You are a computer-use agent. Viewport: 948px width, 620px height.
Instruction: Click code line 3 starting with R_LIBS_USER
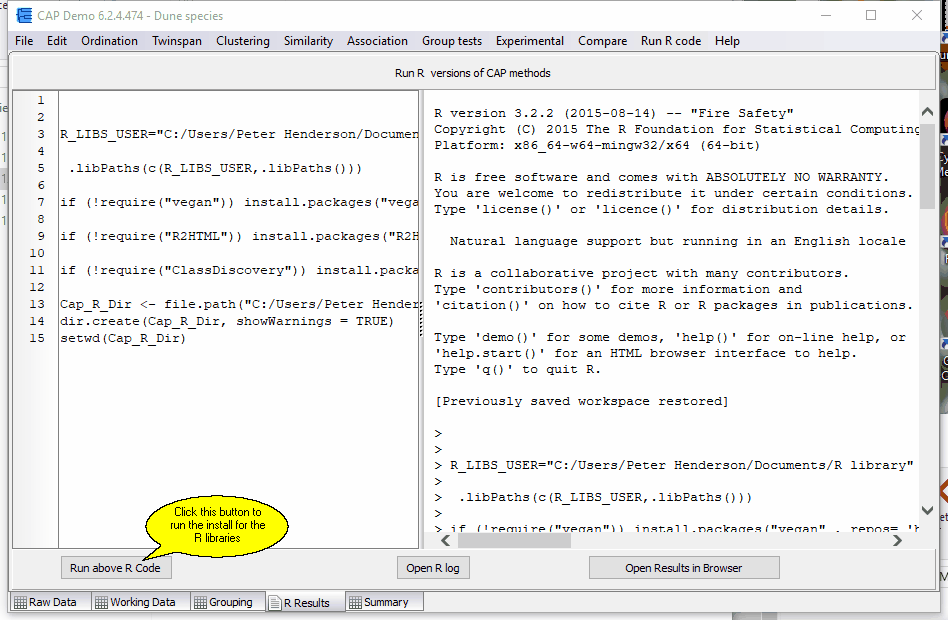tap(239, 134)
